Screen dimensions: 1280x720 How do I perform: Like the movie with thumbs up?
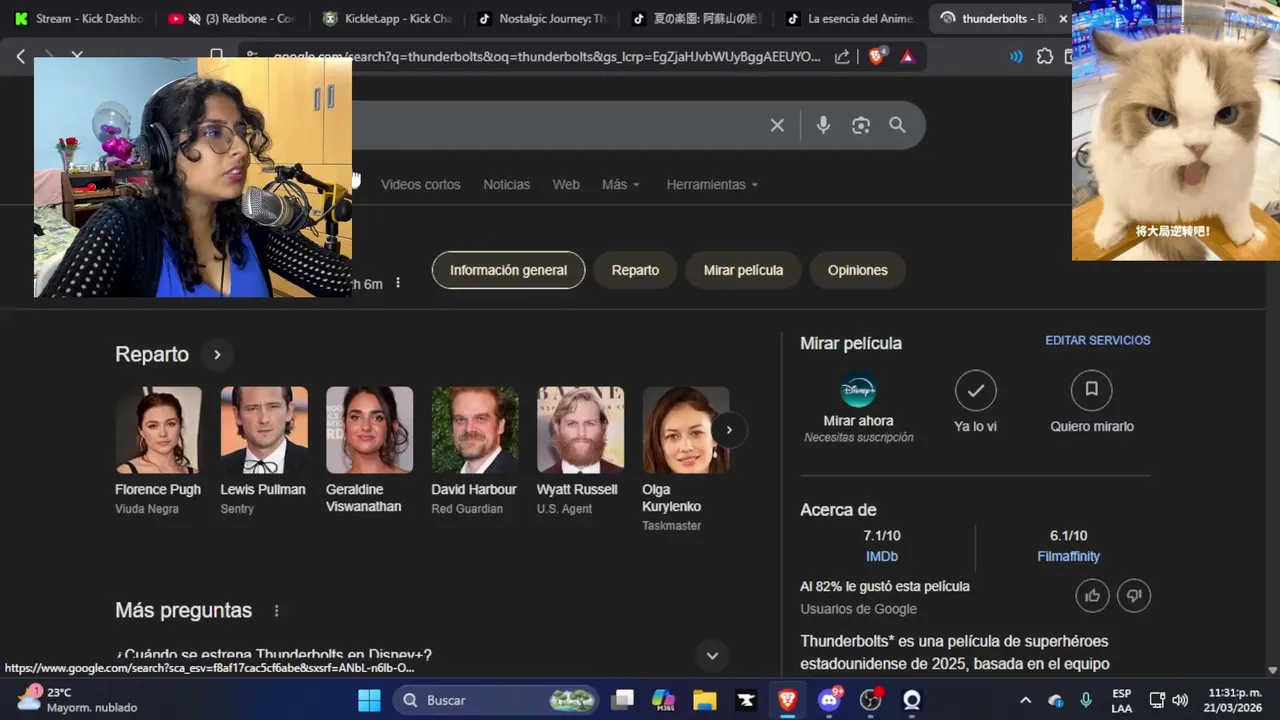click(1092, 596)
